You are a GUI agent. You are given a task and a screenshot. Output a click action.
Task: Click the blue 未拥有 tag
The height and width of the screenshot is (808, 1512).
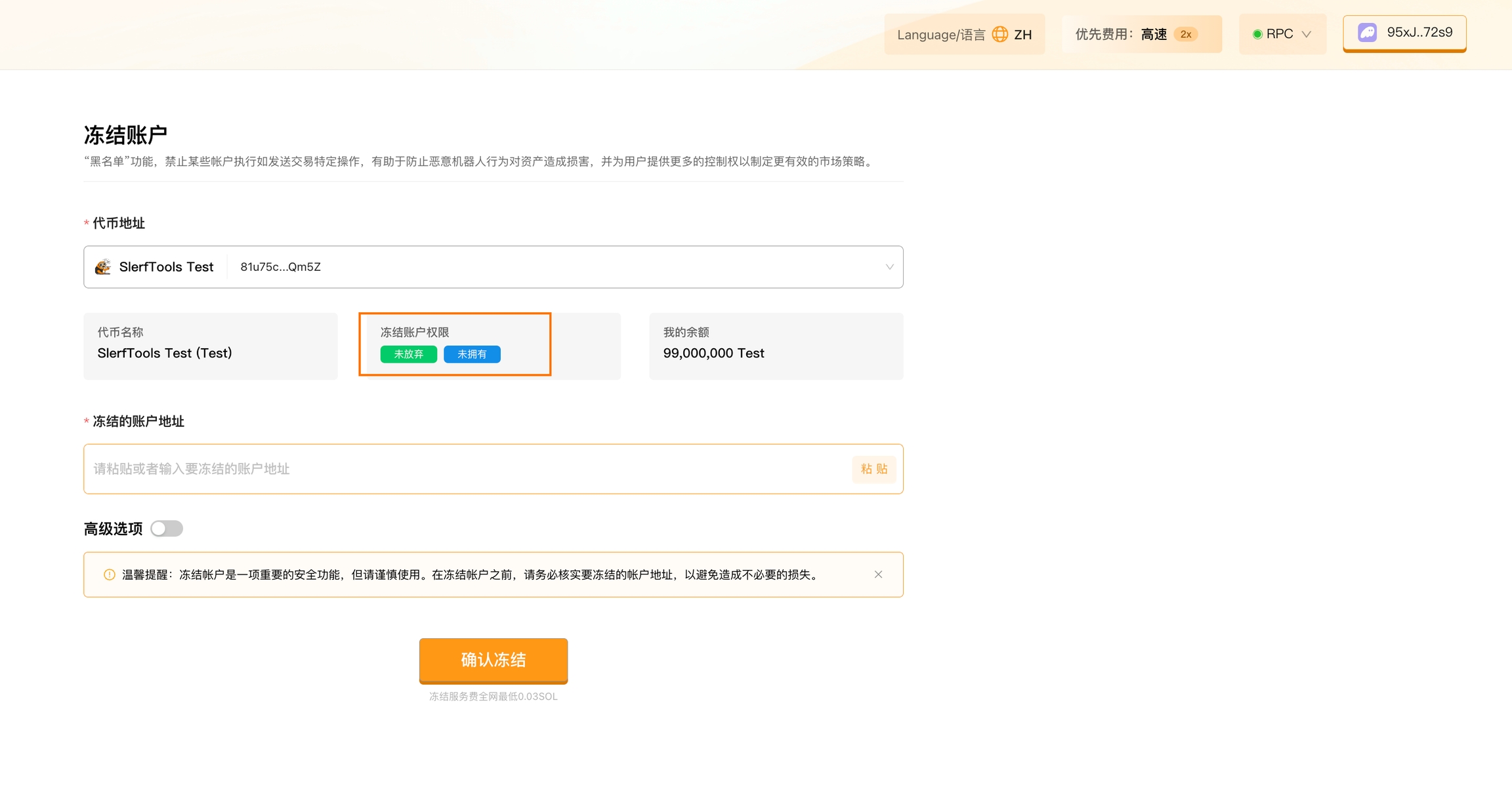point(472,354)
